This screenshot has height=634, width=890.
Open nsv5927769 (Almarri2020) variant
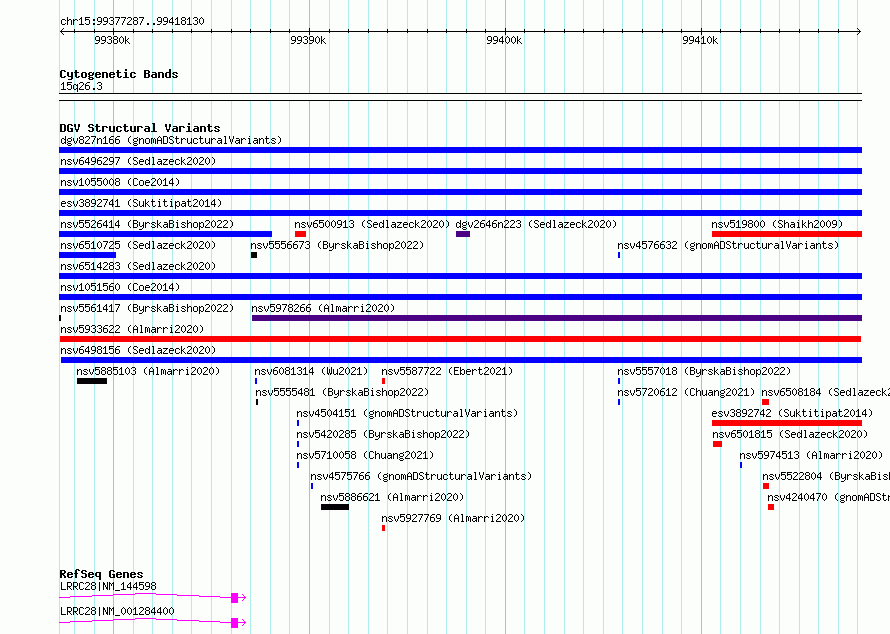(453, 518)
